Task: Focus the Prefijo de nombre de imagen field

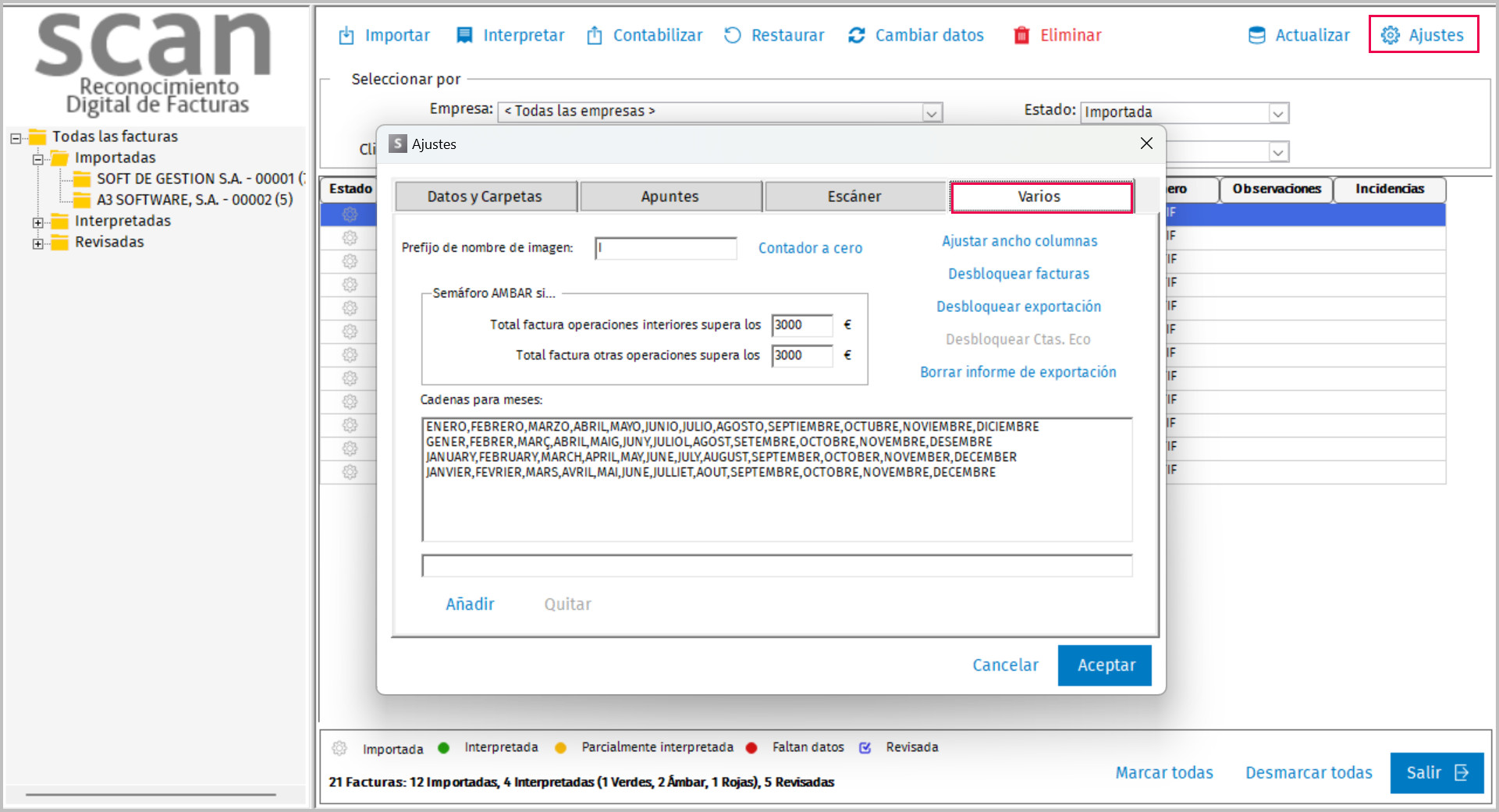Action: click(666, 248)
